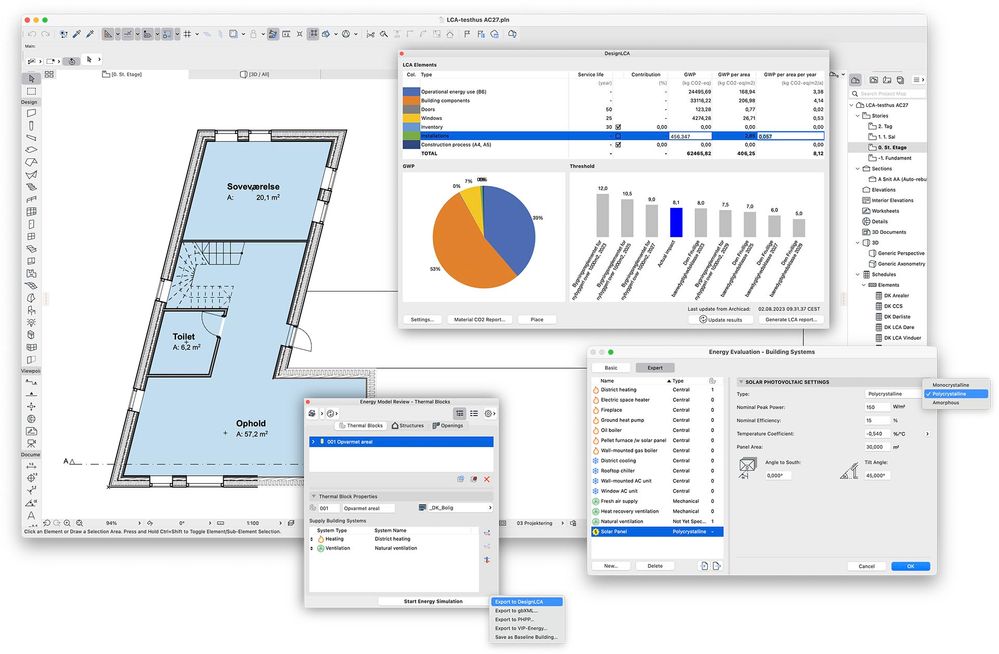
Task: Click the Generate LCA report button
Action: (x=791, y=319)
